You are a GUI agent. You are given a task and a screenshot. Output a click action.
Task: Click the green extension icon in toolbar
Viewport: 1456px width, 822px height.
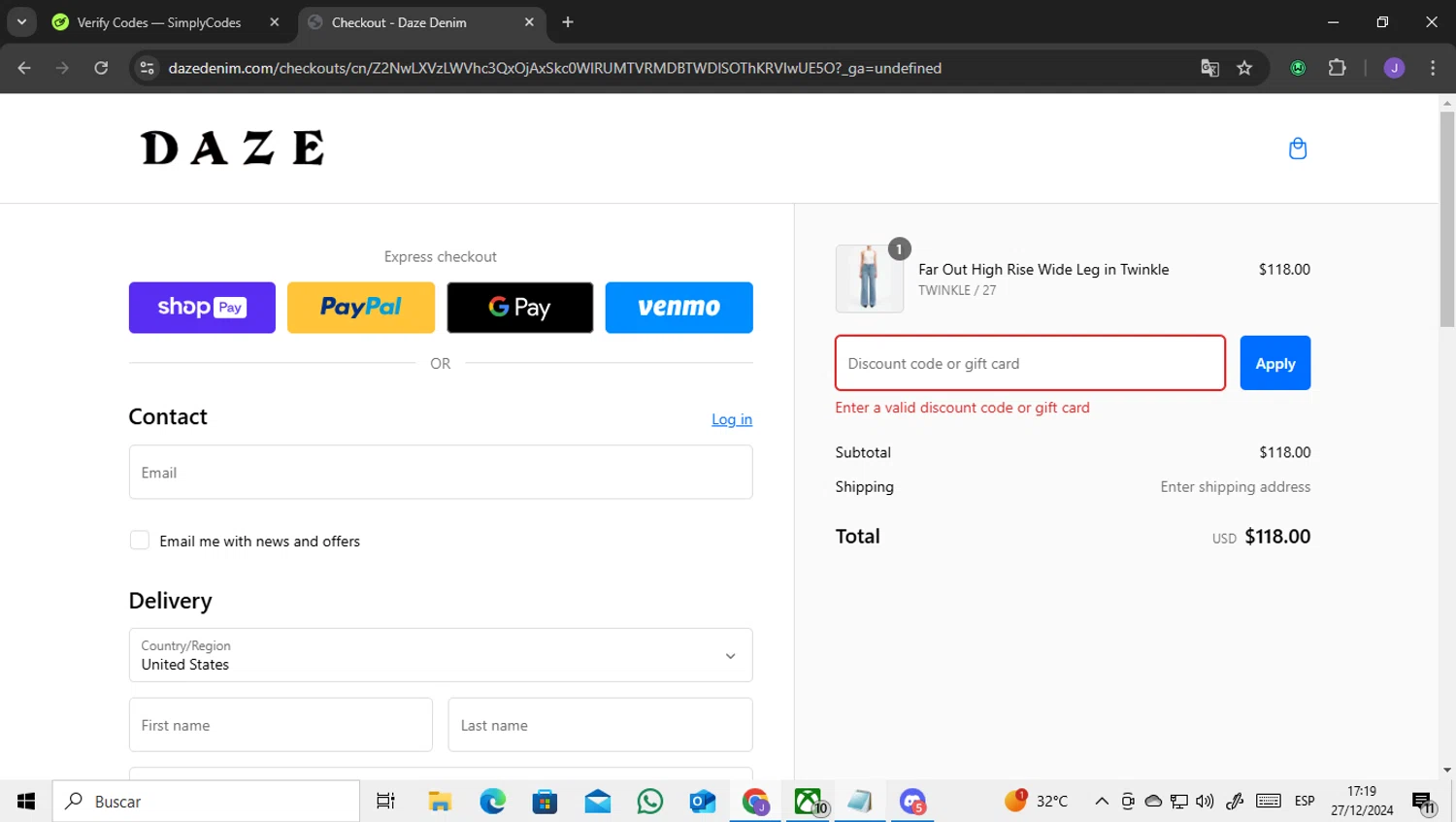point(1298,68)
